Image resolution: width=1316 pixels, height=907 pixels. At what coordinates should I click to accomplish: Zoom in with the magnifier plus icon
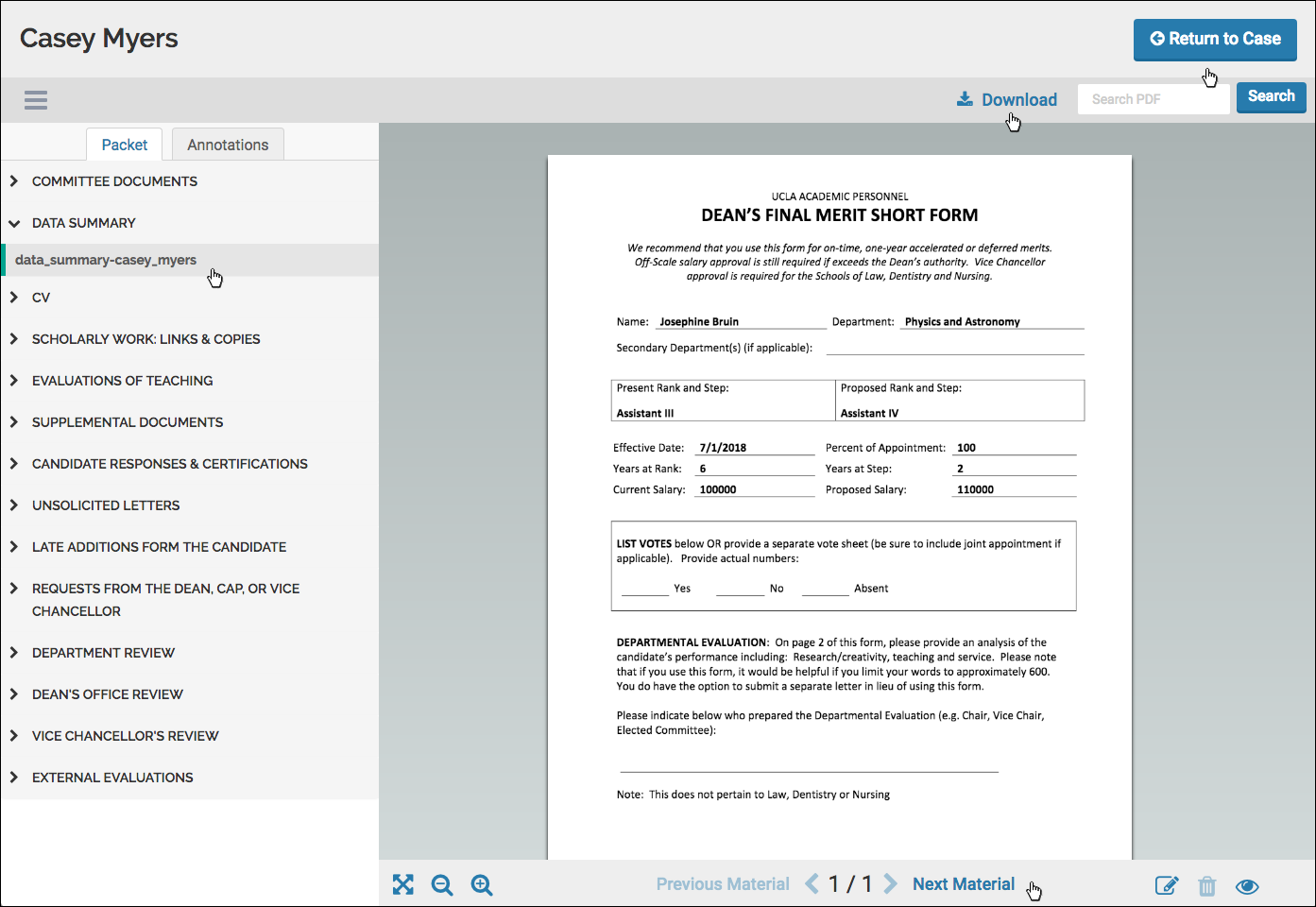click(x=482, y=885)
